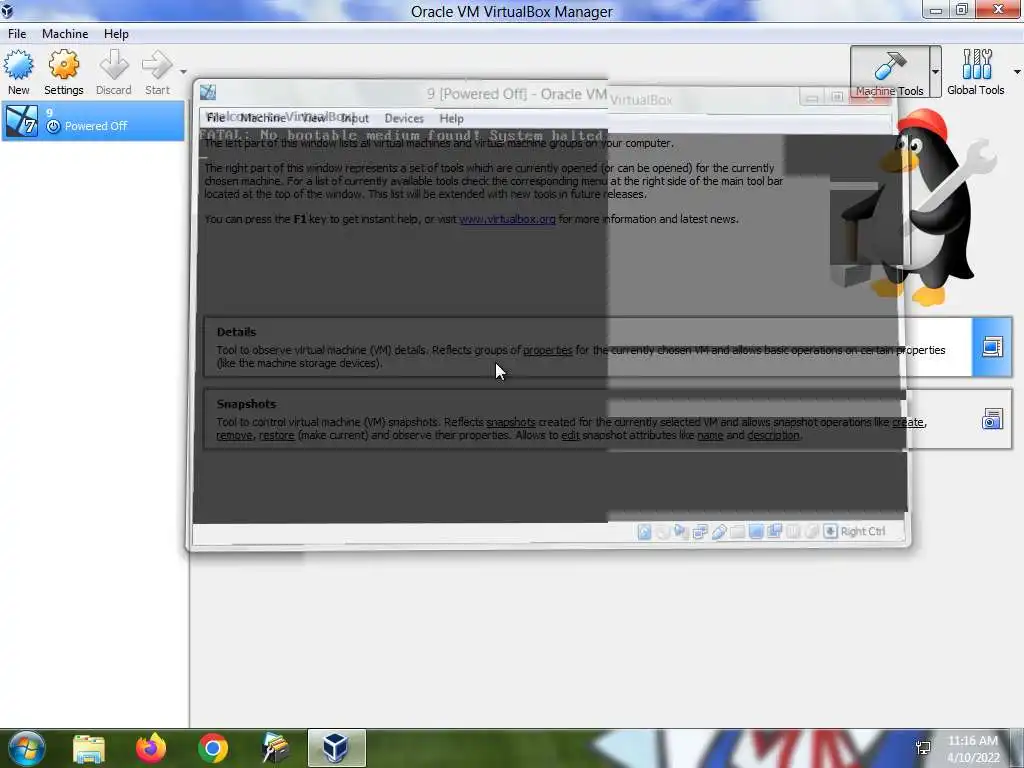1024x768 pixels.
Task: Click the Right Ctrl host key label
Action: point(863,532)
